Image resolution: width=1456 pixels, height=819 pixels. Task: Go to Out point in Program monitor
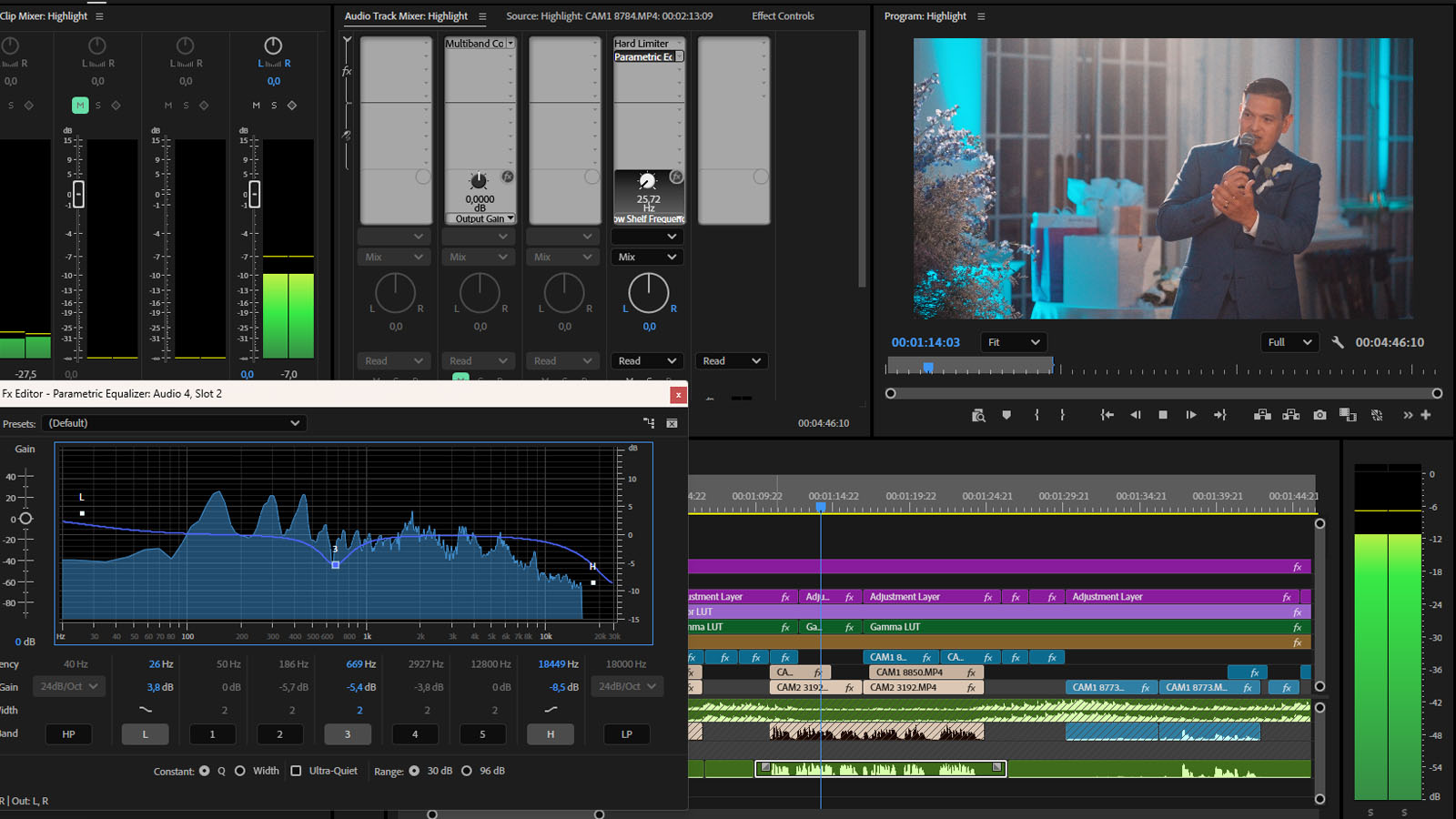coord(1220,415)
